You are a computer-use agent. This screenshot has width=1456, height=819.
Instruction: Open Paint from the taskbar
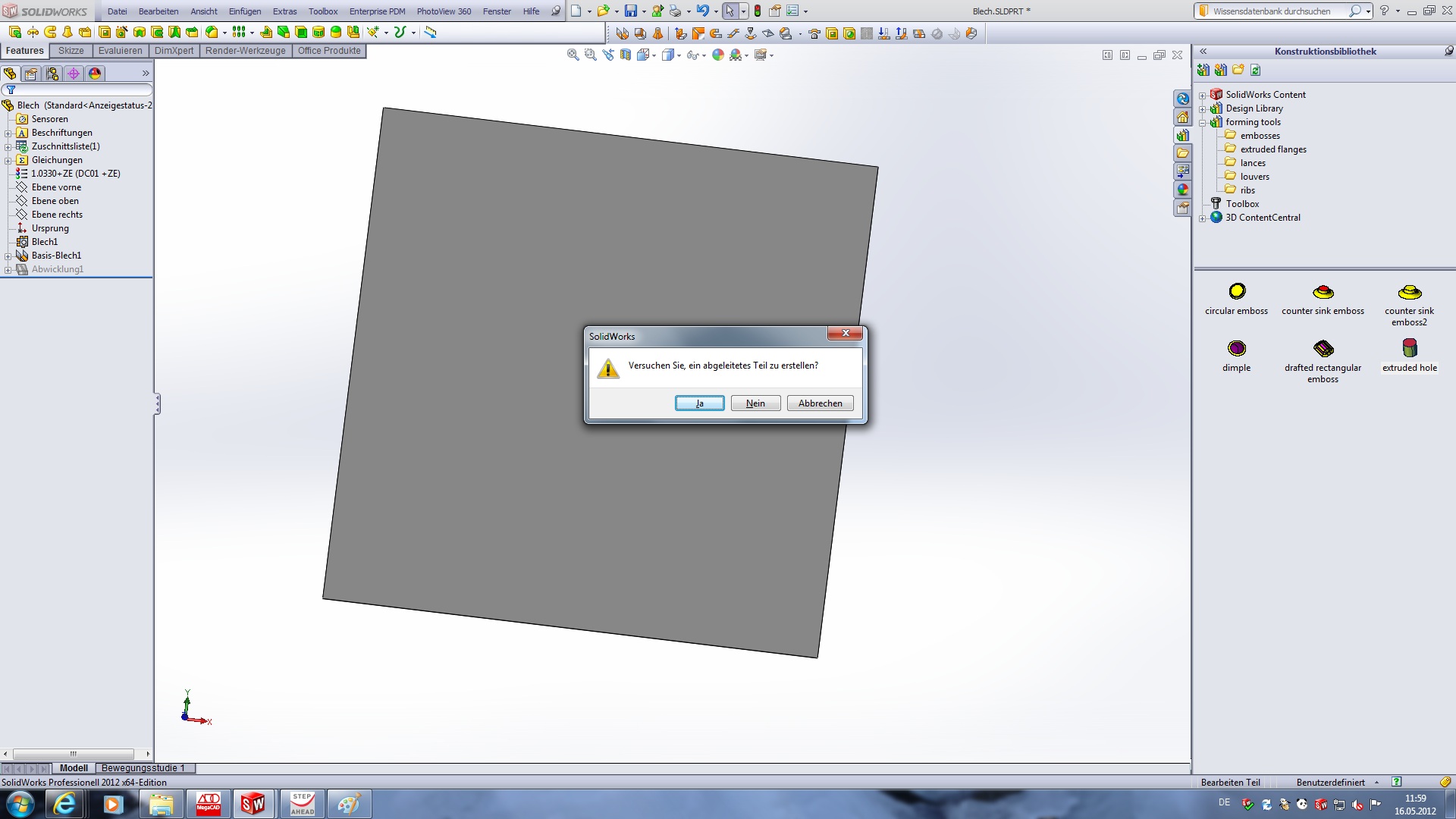(350, 804)
